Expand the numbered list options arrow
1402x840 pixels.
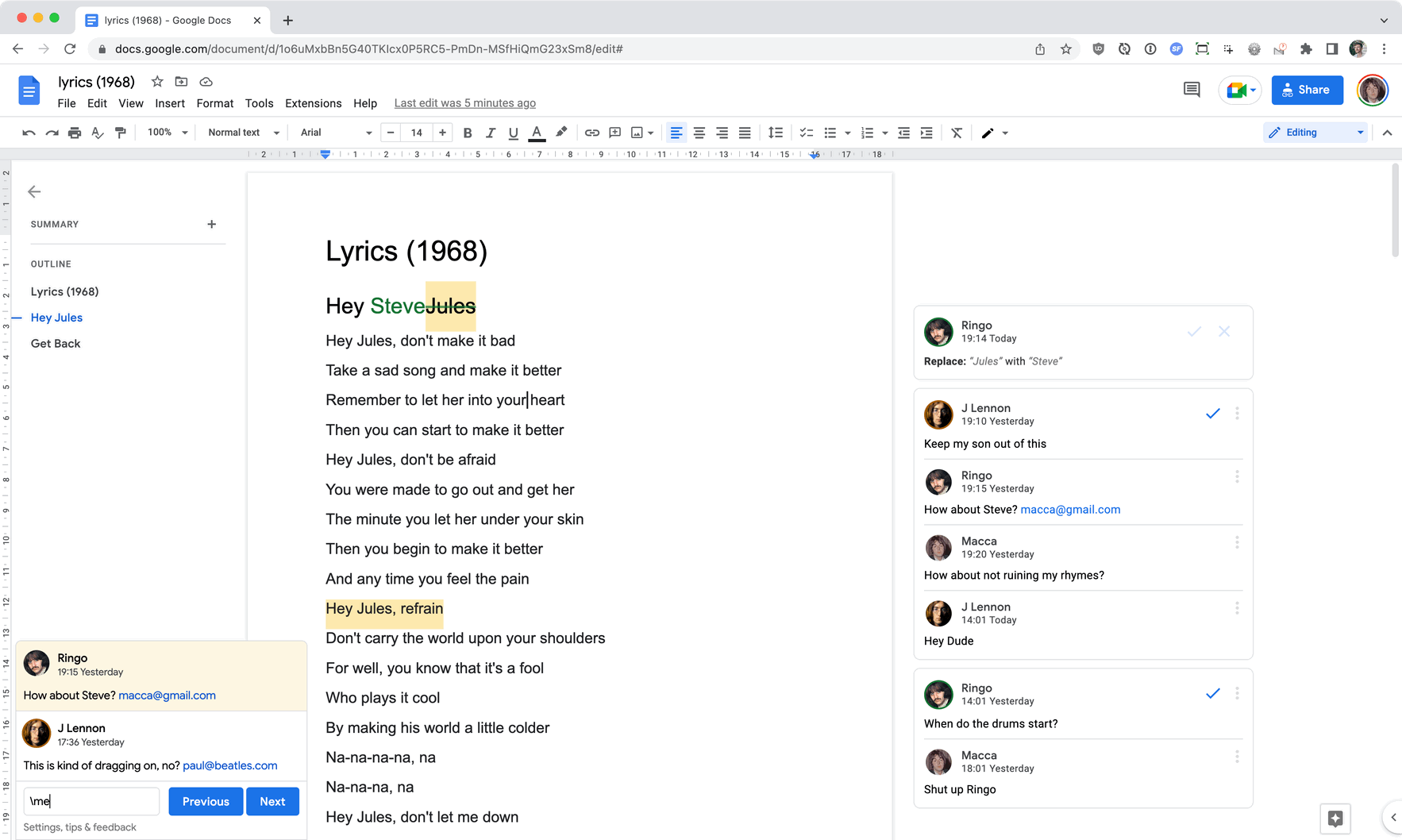click(x=884, y=133)
